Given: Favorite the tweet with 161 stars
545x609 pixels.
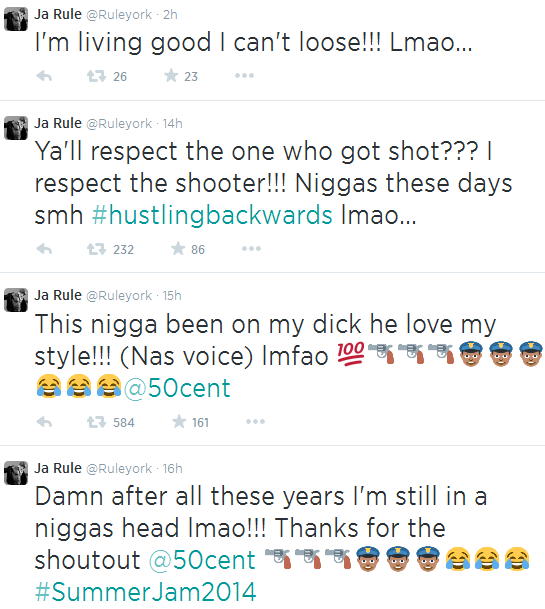Looking at the screenshot, I should point(179,421).
